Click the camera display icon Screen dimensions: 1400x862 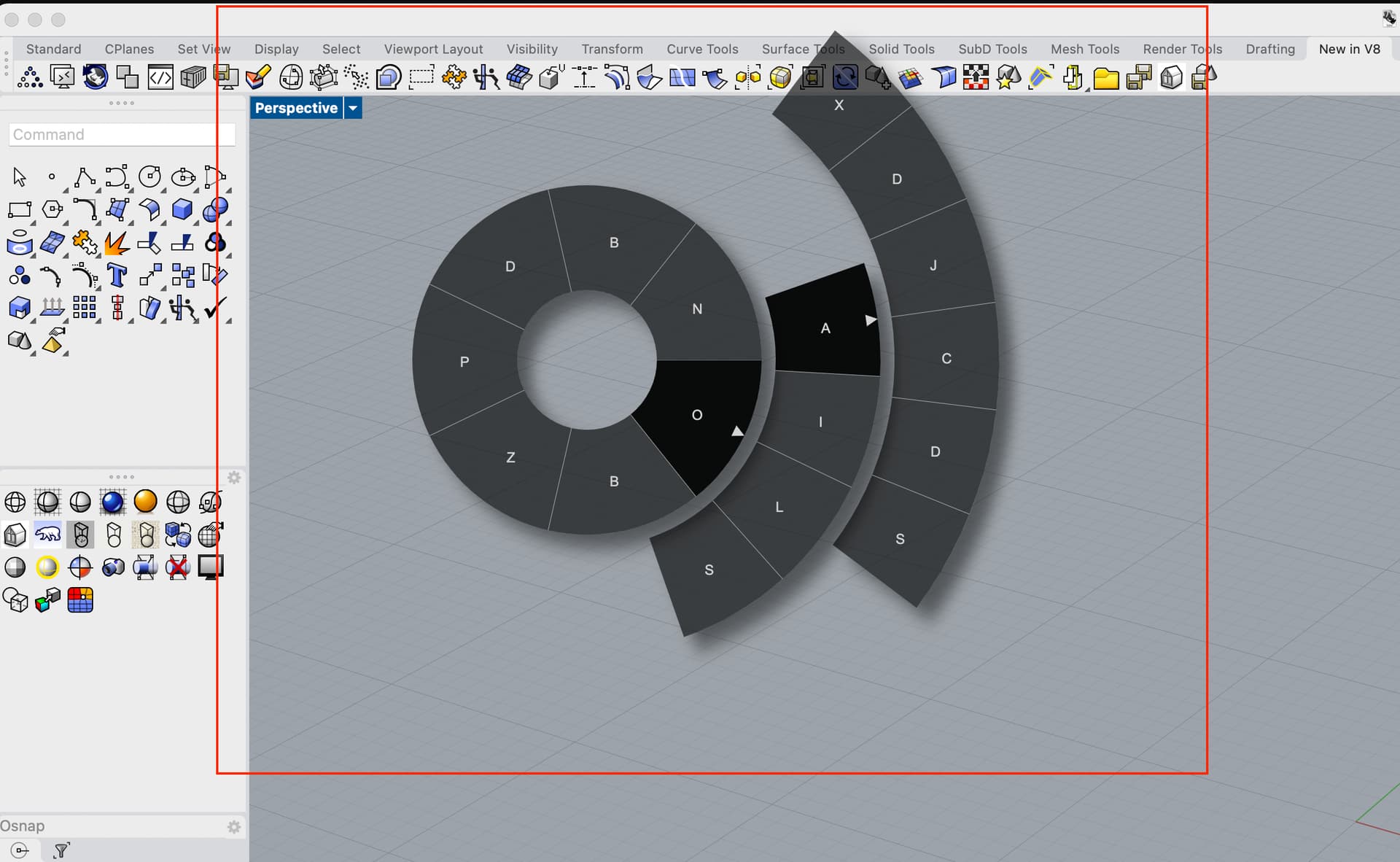(x=113, y=567)
